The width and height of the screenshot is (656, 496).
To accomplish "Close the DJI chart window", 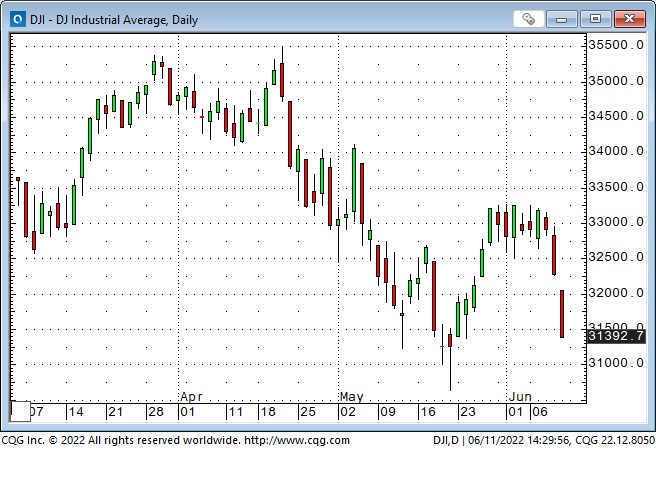I will [x=629, y=19].
